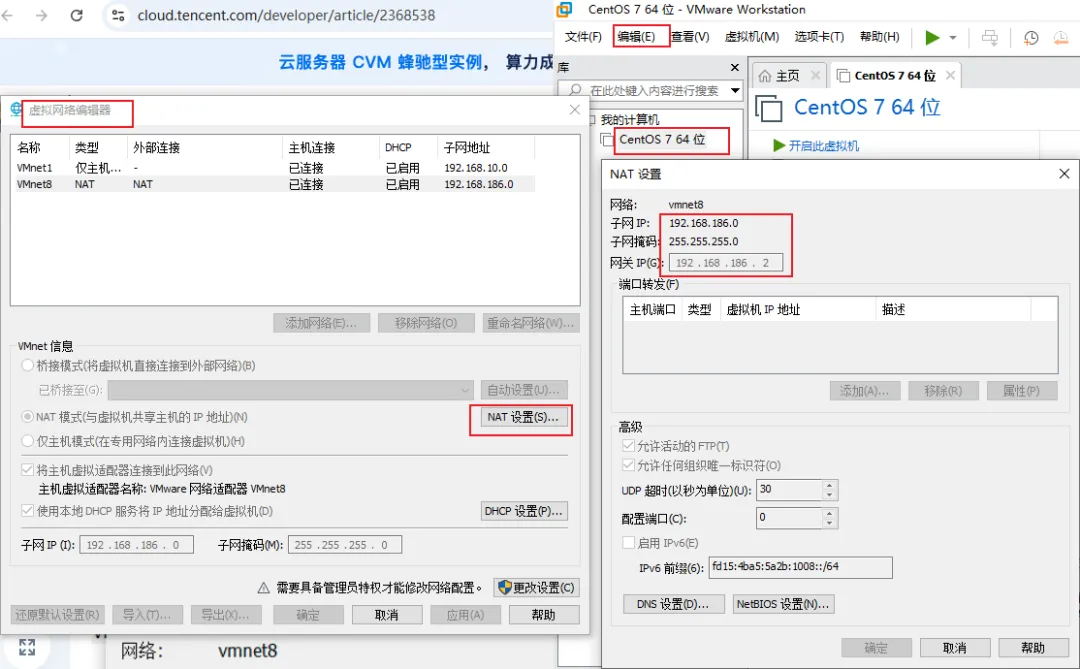This screenshot has height=669, width=1080.
Task: Click the green arrow beside 开启此虚拟机
Action: click(x=779, y=145)
